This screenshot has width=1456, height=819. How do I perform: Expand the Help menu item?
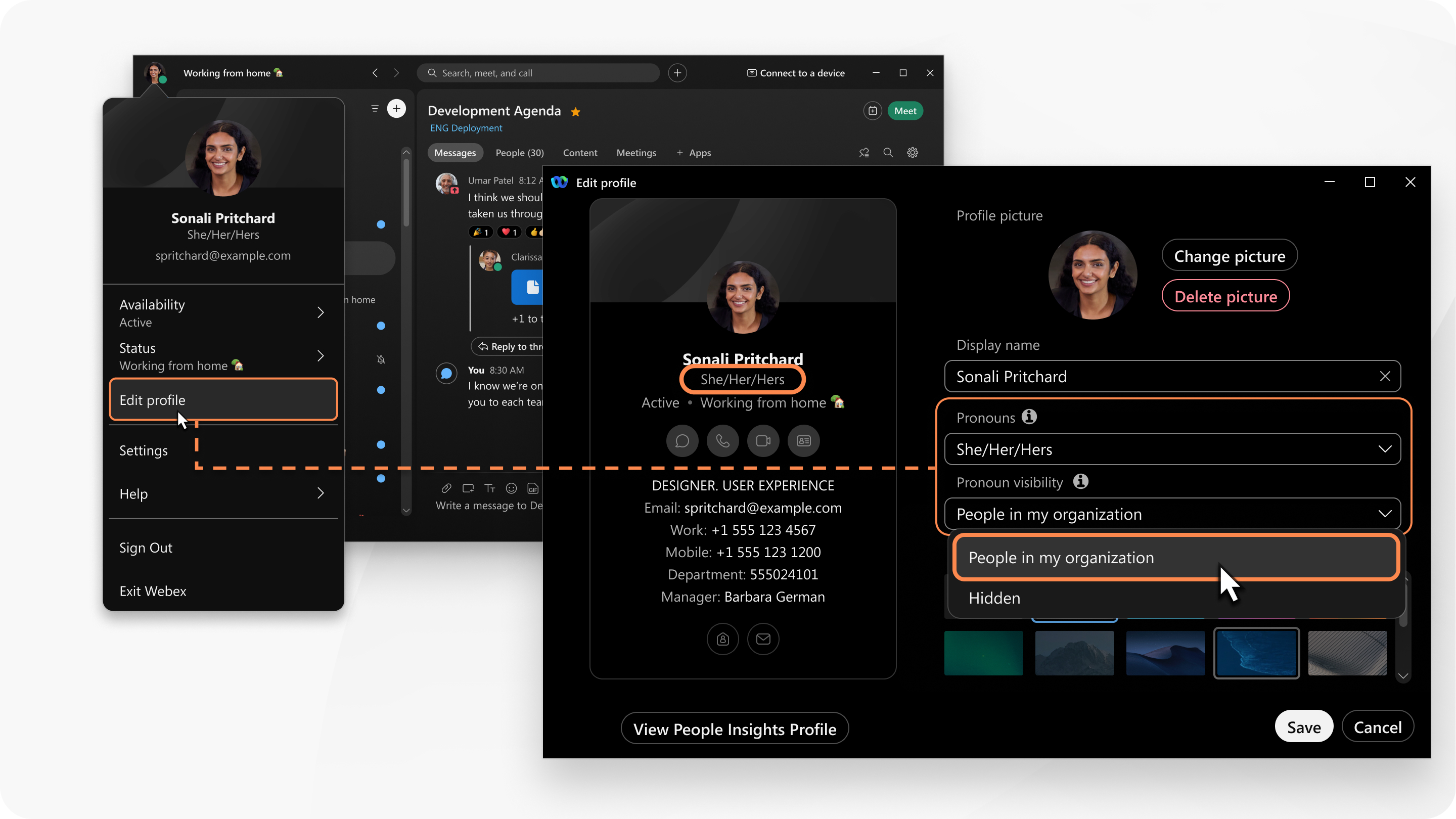(223, 493)
